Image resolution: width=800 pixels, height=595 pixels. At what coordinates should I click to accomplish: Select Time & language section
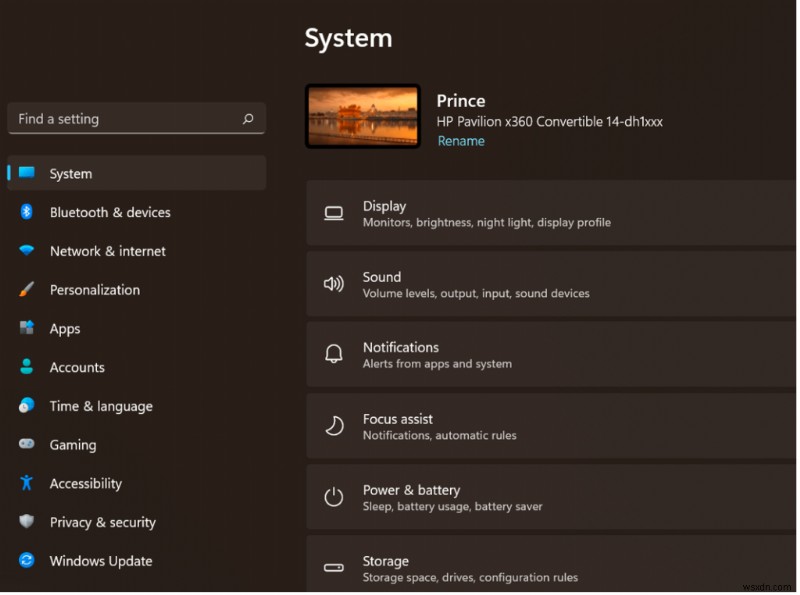pos(101,406)
